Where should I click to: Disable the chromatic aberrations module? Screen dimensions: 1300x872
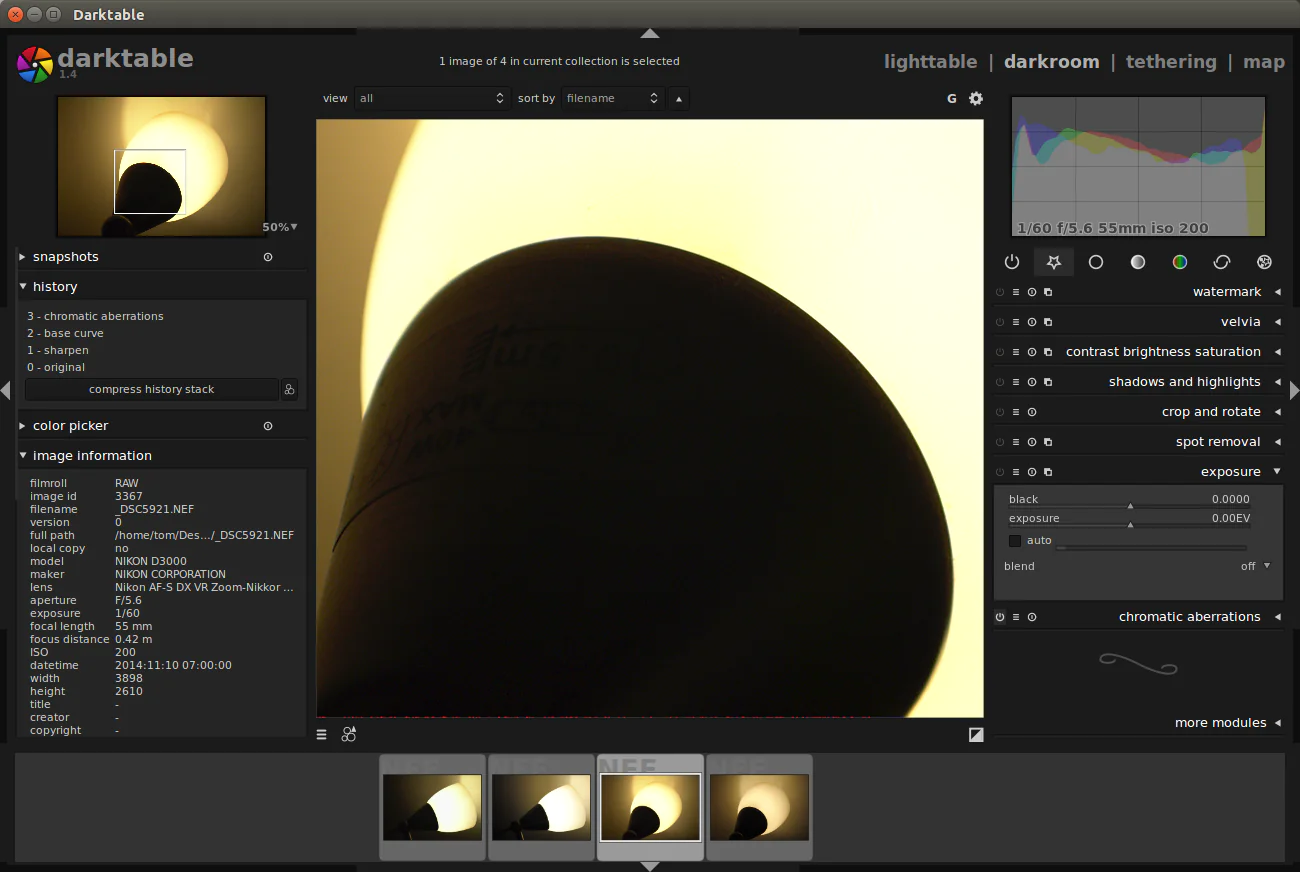click(x=1000, y=617)
